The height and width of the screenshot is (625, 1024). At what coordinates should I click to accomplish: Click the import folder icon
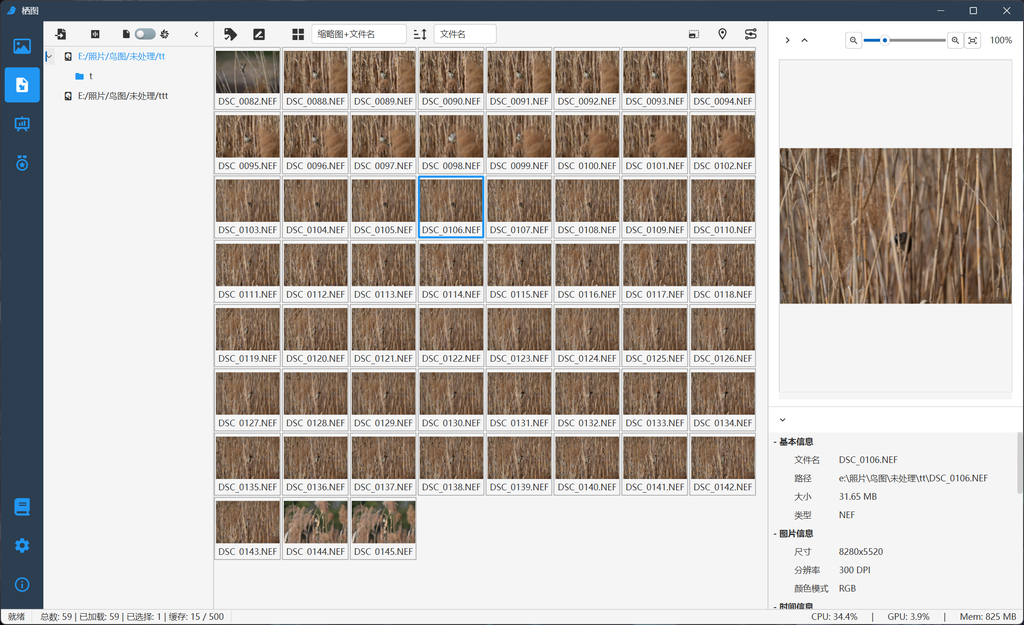pyautogui.click(x=61, y=34)
